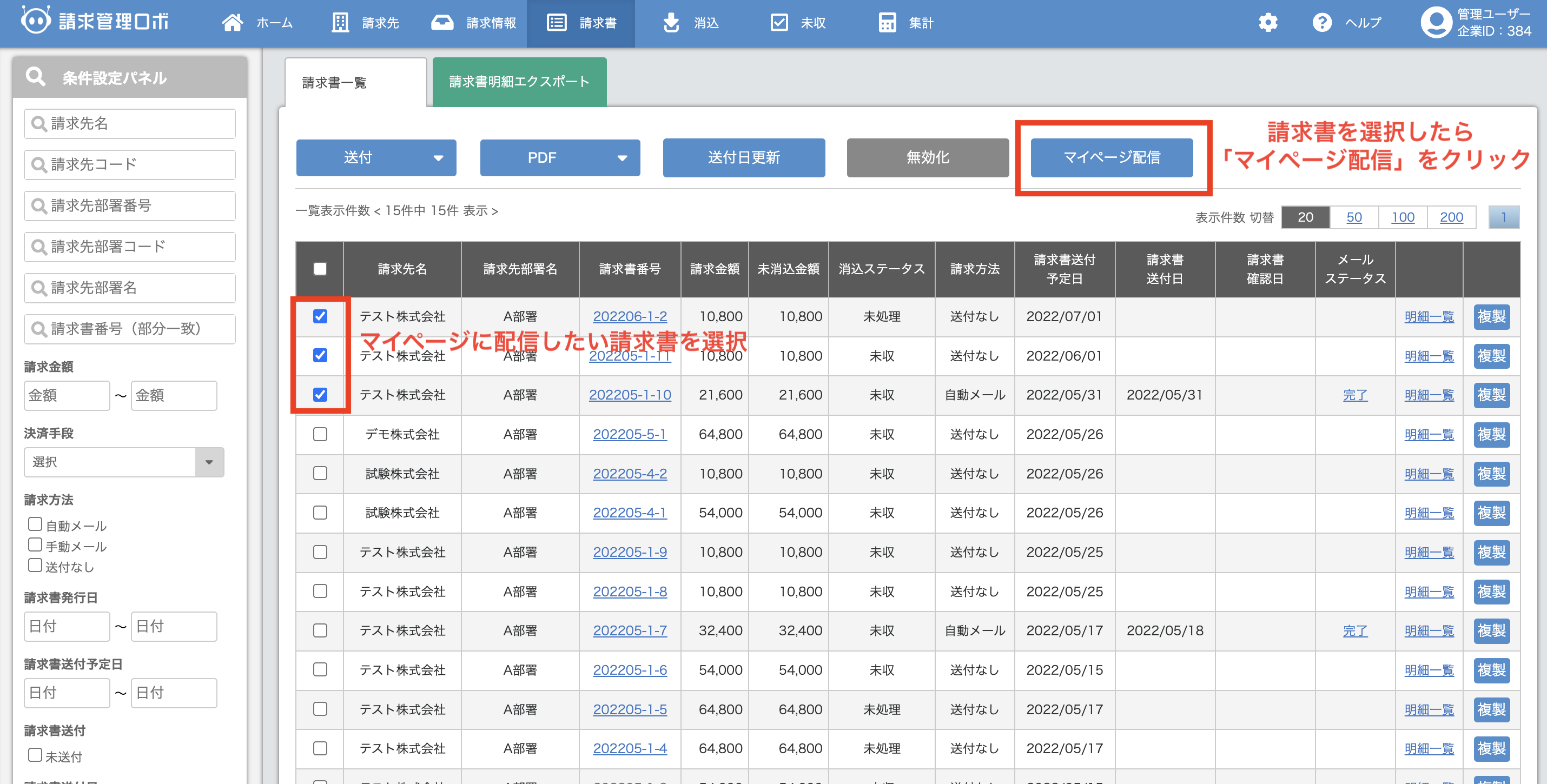Screen dimensions: 1547x784
Task: Click the 集計 calculator icon
Action: tap(887, 23)
